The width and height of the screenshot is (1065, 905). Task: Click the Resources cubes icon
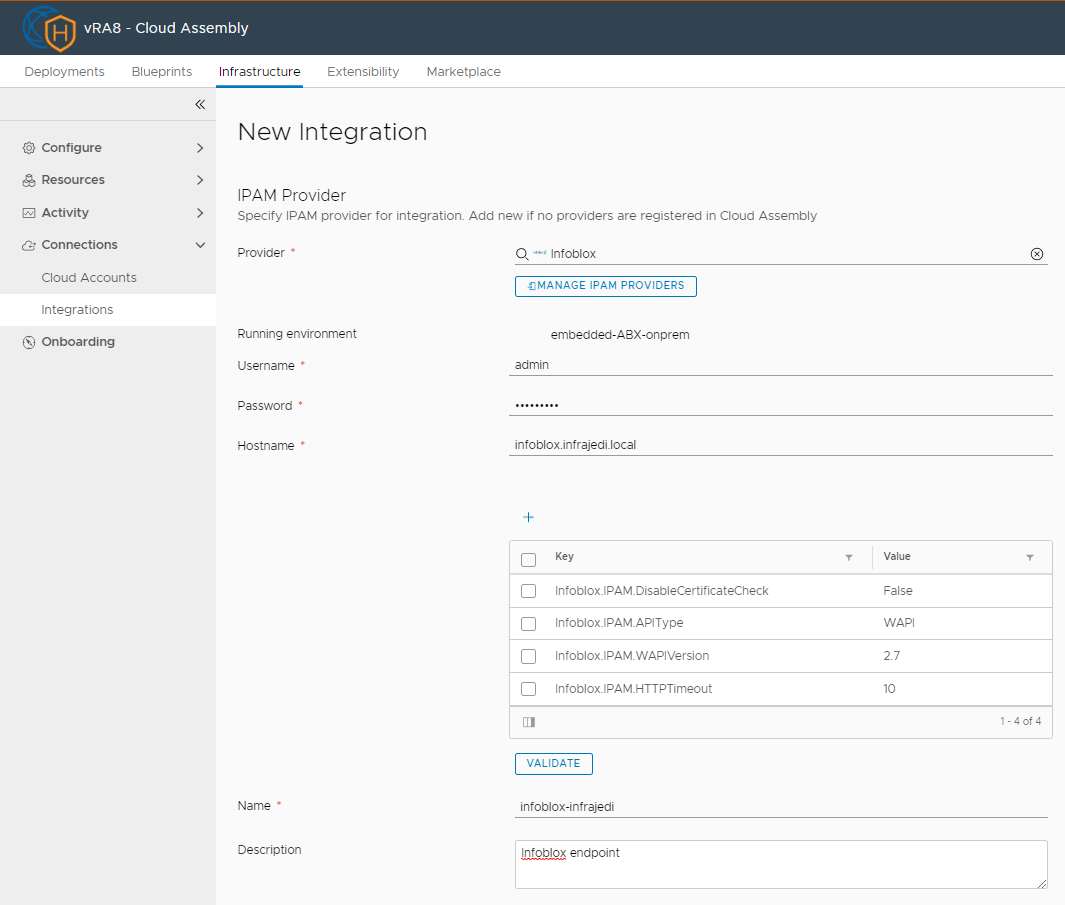29,180
